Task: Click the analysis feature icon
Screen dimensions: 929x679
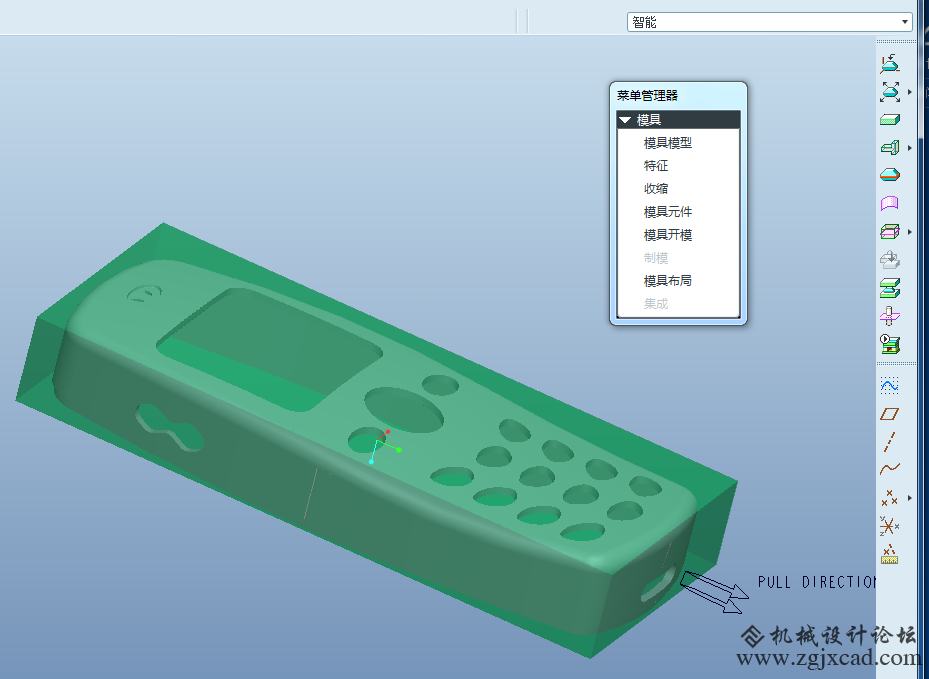Action: [x=890, y=555]
